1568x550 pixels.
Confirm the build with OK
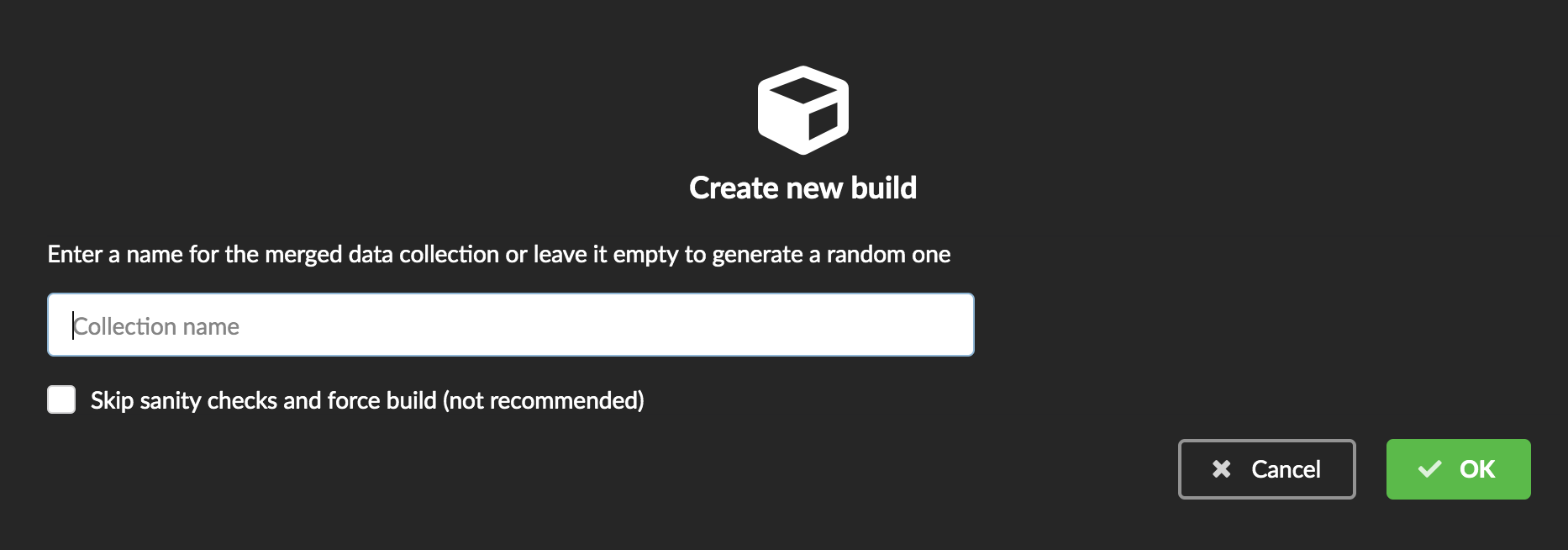point(1459,469)
